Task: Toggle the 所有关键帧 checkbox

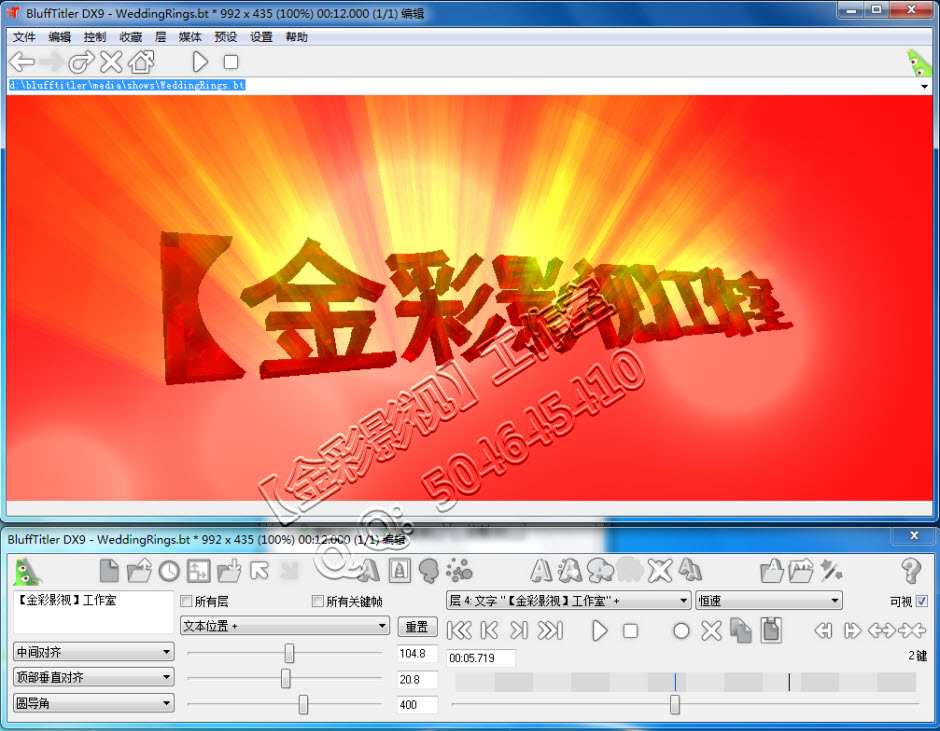Action: 318,602
